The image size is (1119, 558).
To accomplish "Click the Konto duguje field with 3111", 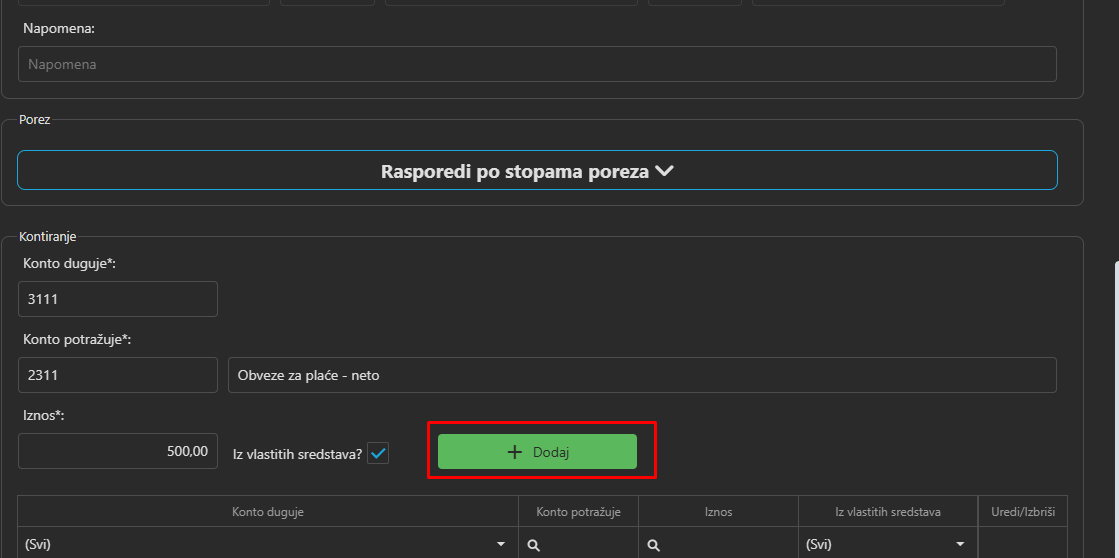I will (x=118, y=299).
